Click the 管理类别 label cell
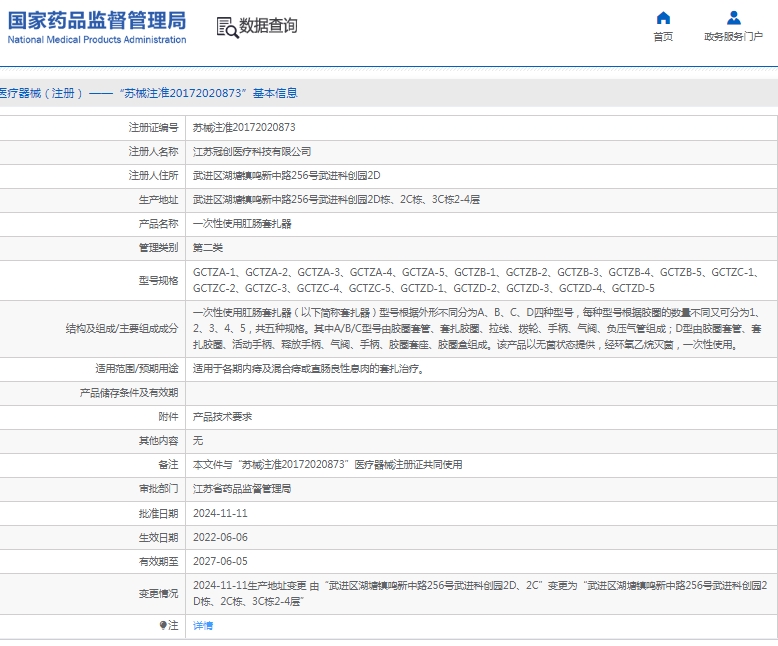This screenshot has width=778, height=646. pyautogui.click(x=92, y=248)
